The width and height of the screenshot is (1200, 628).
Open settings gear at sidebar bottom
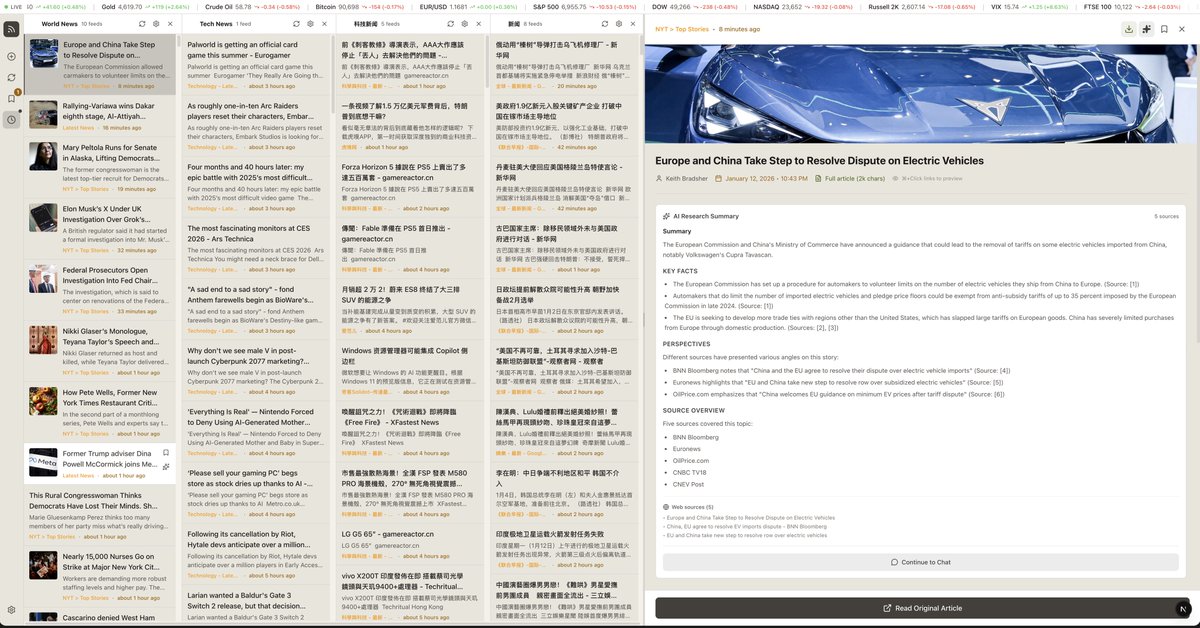pos(11,609)
